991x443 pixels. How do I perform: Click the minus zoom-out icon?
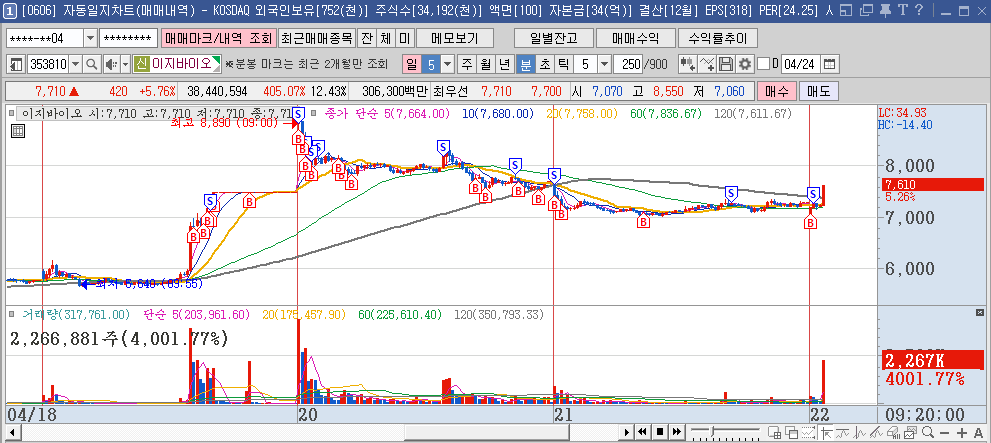pos(944,433)
